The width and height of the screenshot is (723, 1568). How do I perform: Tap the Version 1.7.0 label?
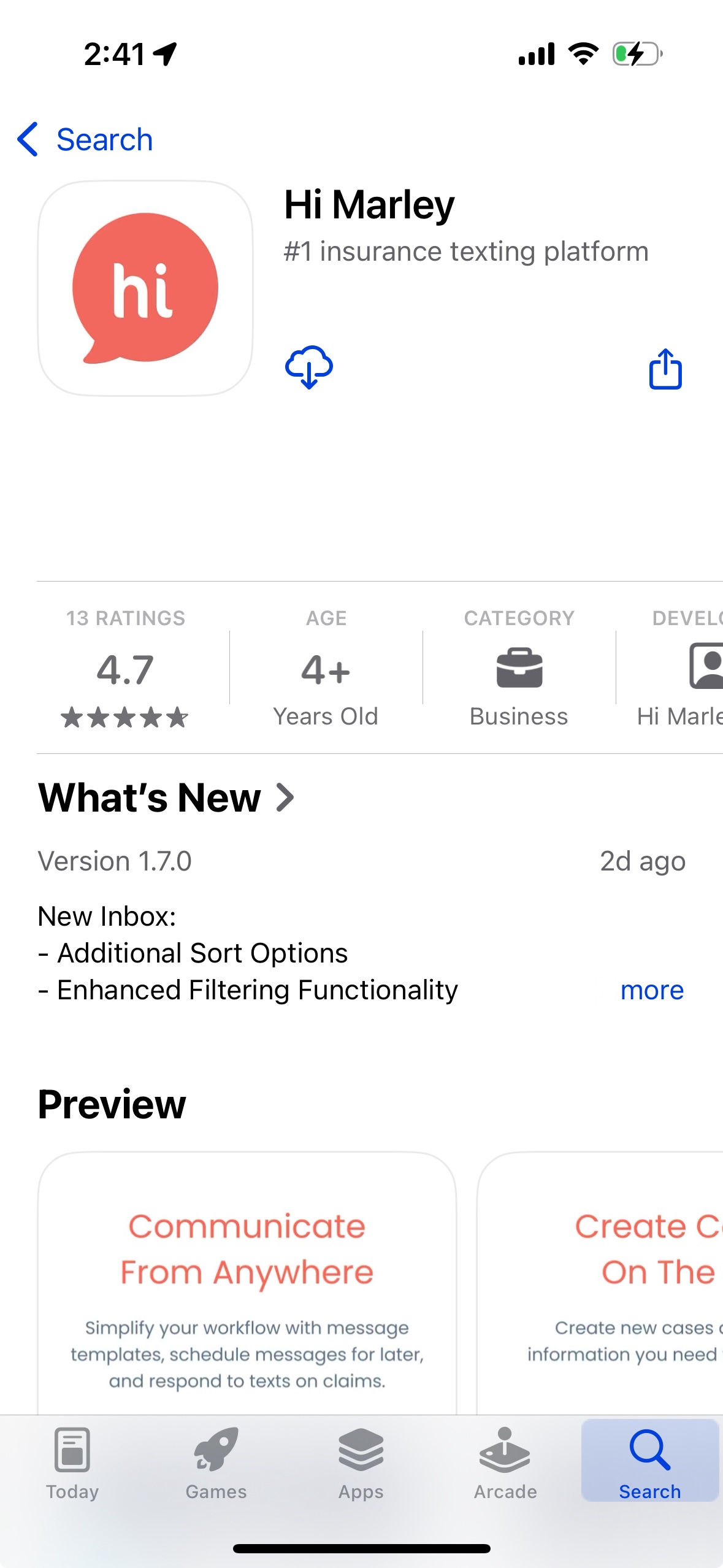(115, 861)
